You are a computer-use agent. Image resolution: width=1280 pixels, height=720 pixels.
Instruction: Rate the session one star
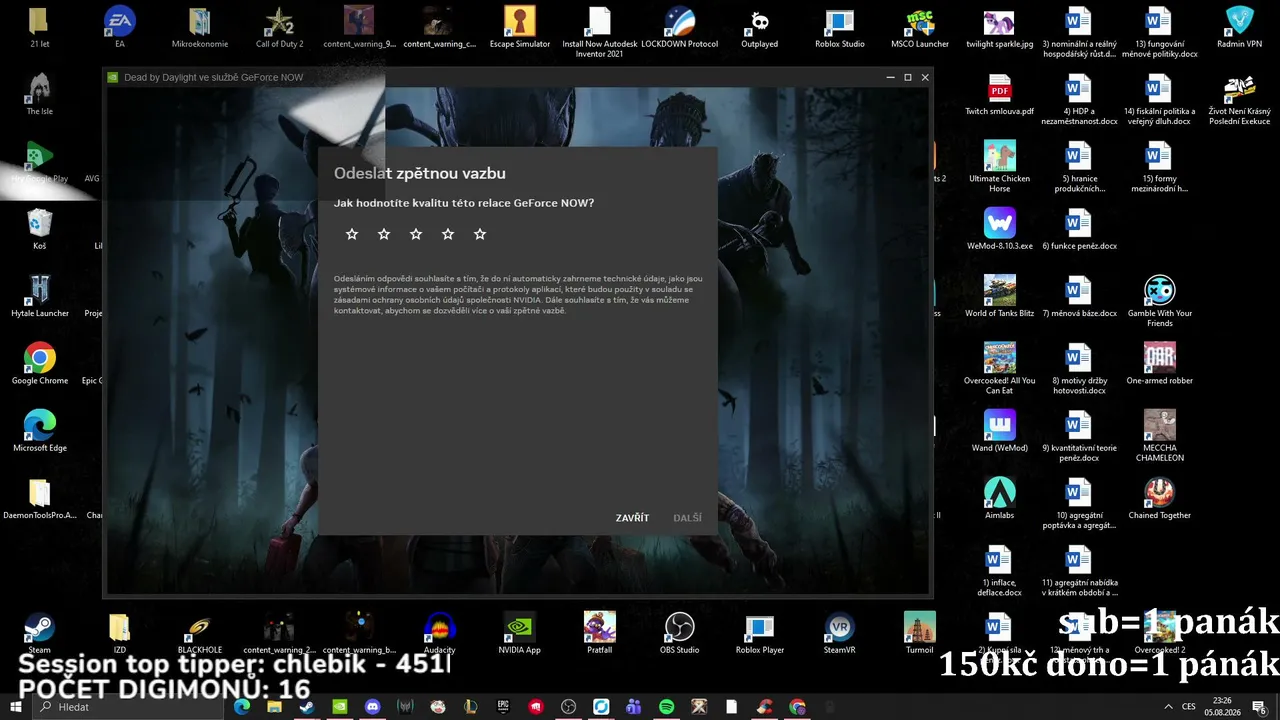[x=352, y=234]
